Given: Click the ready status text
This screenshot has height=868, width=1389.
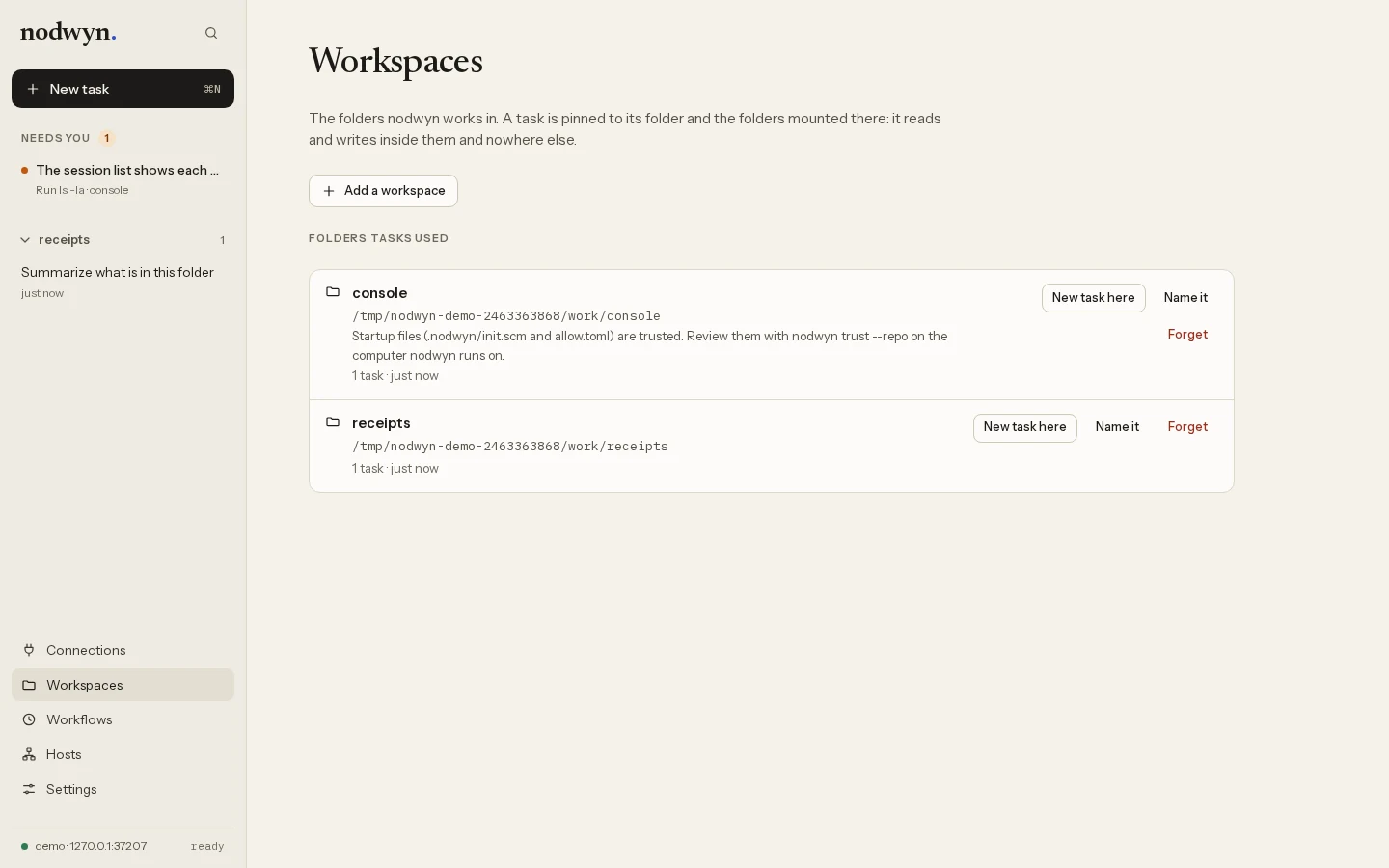Looking at the screenshot, I should point(207,846).
